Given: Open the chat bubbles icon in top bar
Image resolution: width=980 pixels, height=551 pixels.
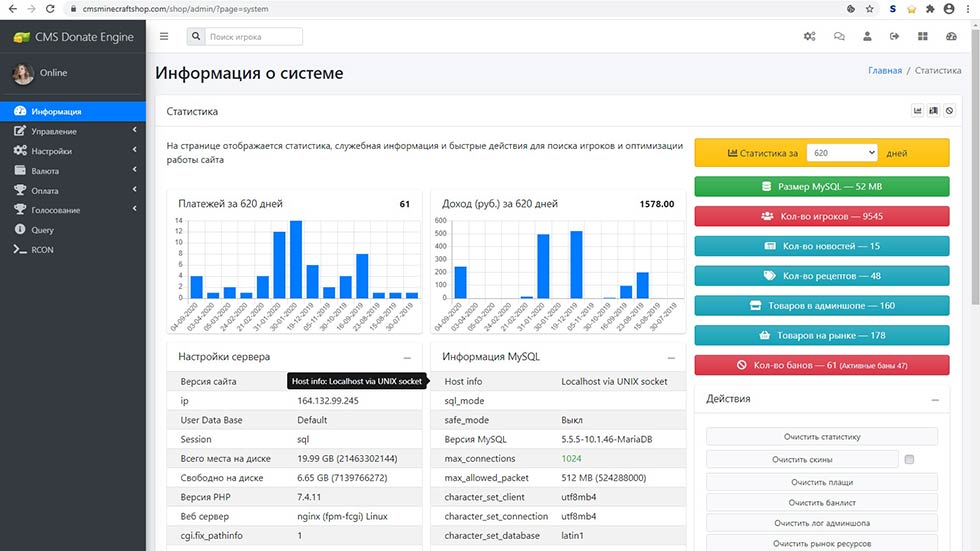Looking at the screenshot, I should click(x=839, y=37).
